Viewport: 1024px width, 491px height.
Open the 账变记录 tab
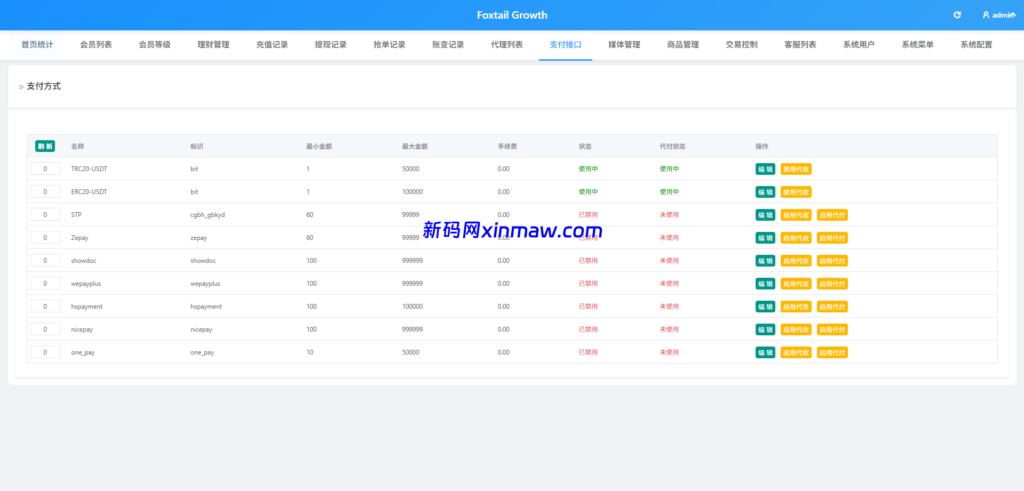click(448, 45)
